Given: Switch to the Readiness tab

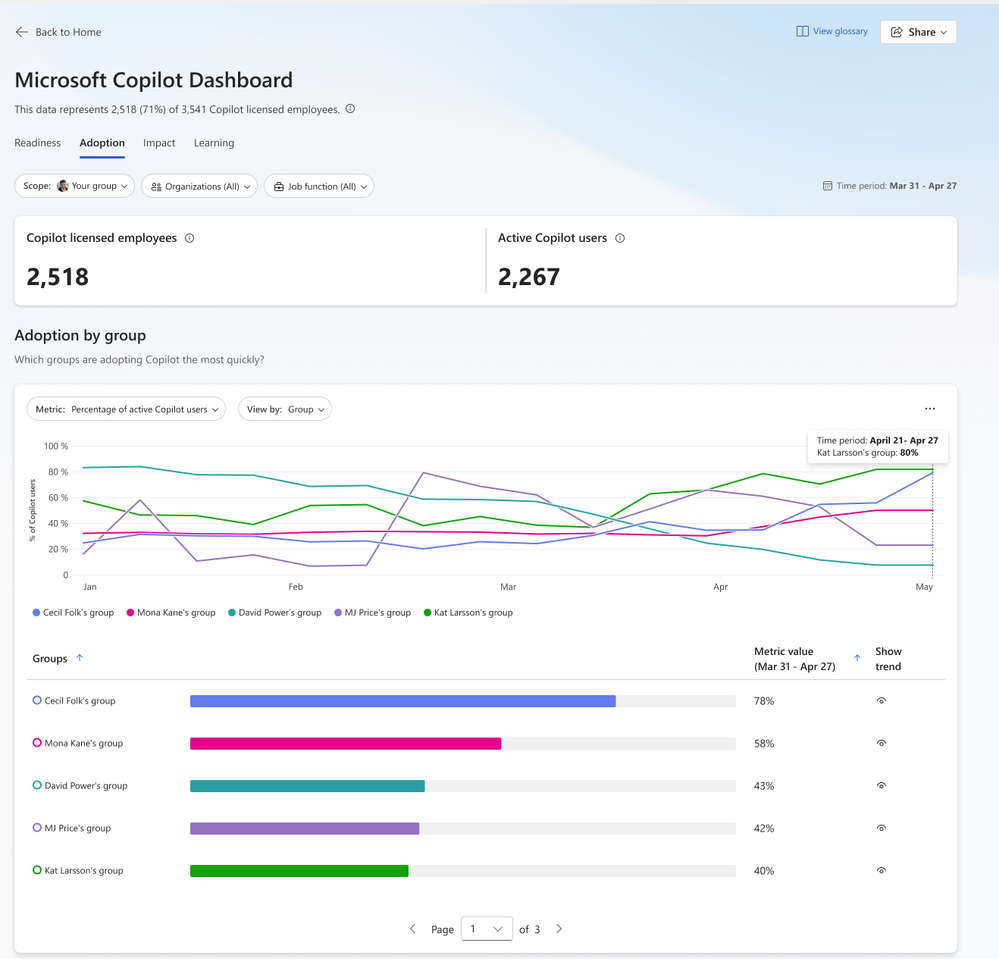Looking at the screenshot, I should (38, 143).
